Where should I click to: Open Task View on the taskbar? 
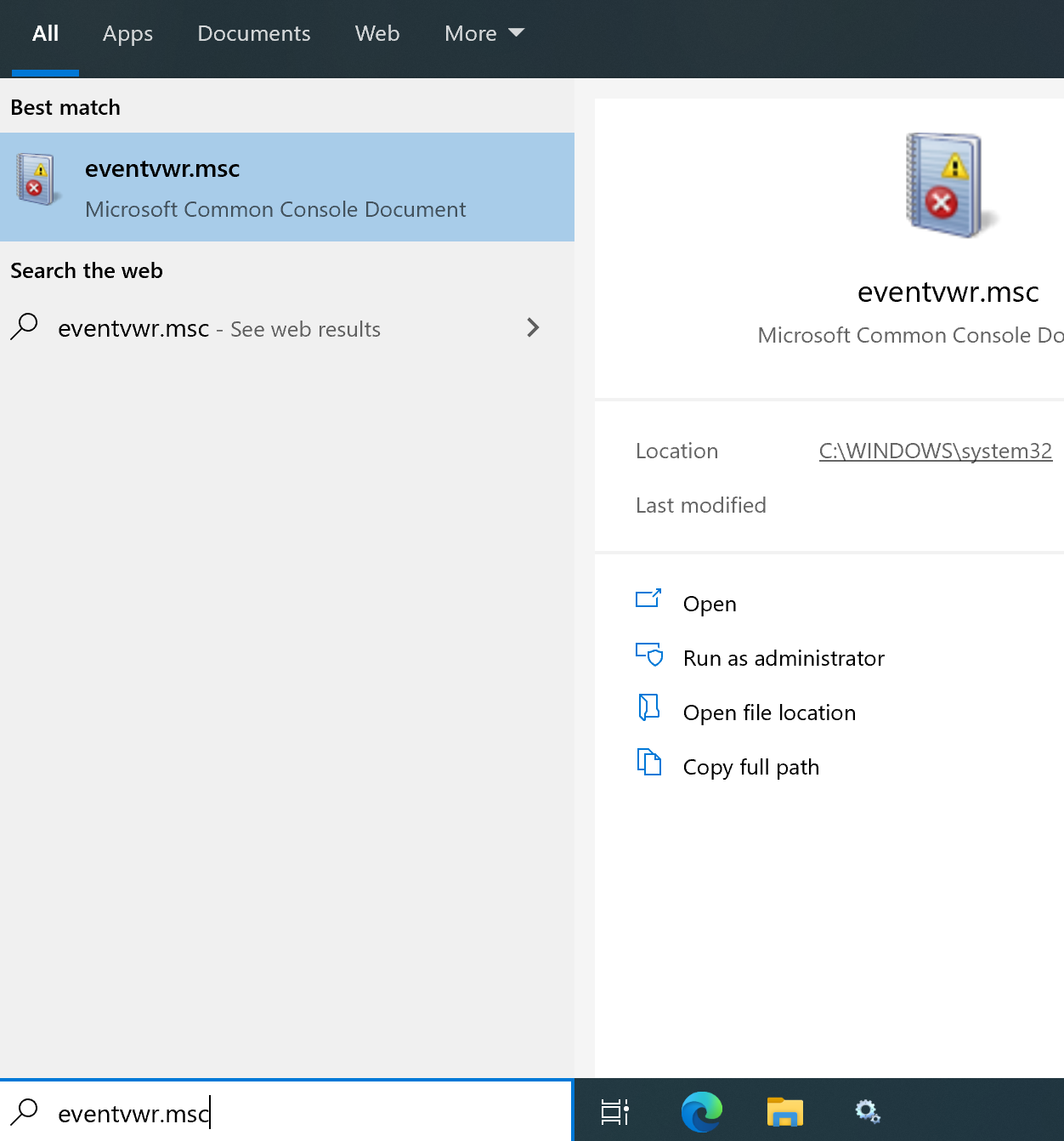(615, 1111)
